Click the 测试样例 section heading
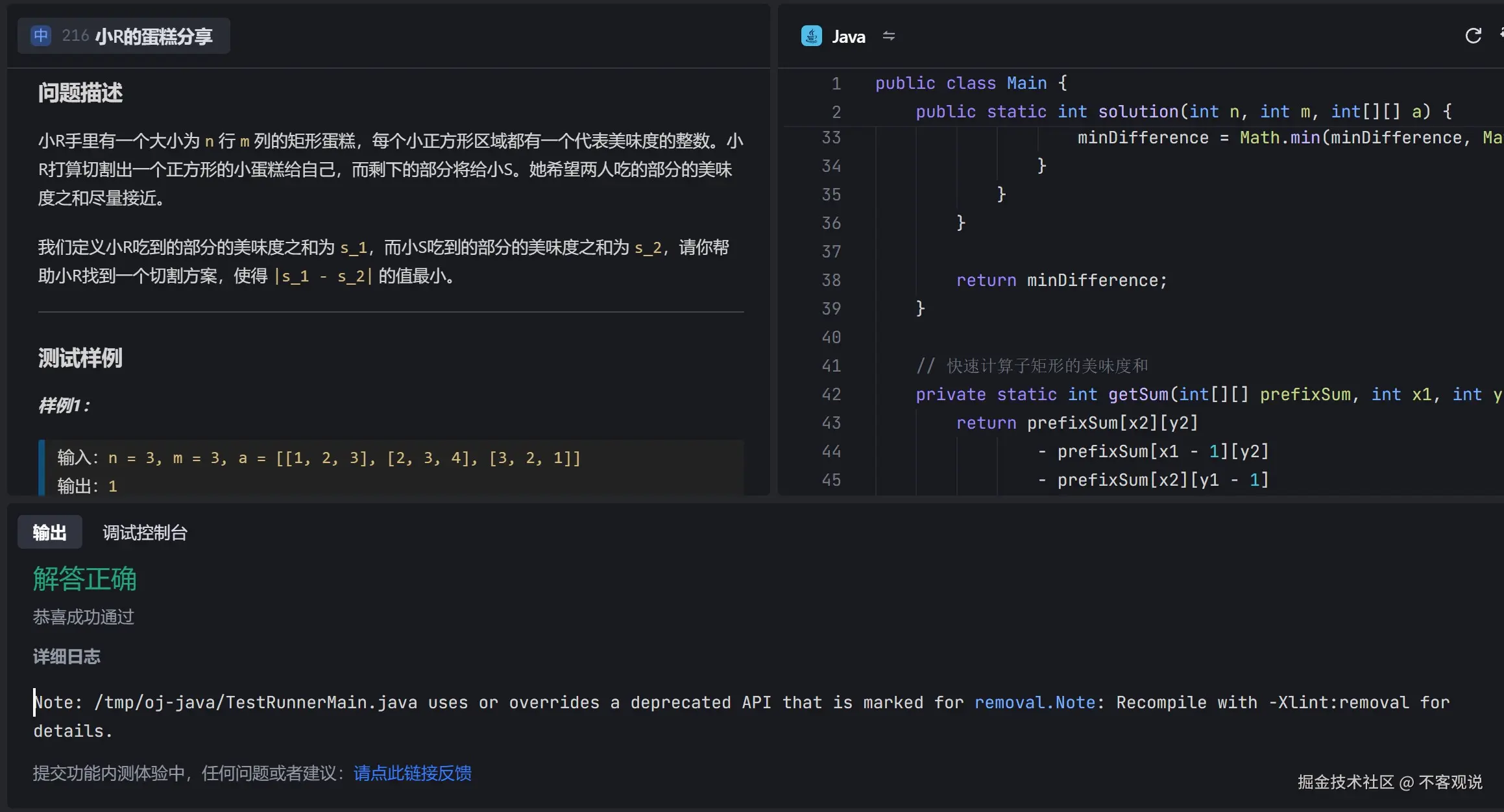 coord(80,358)
